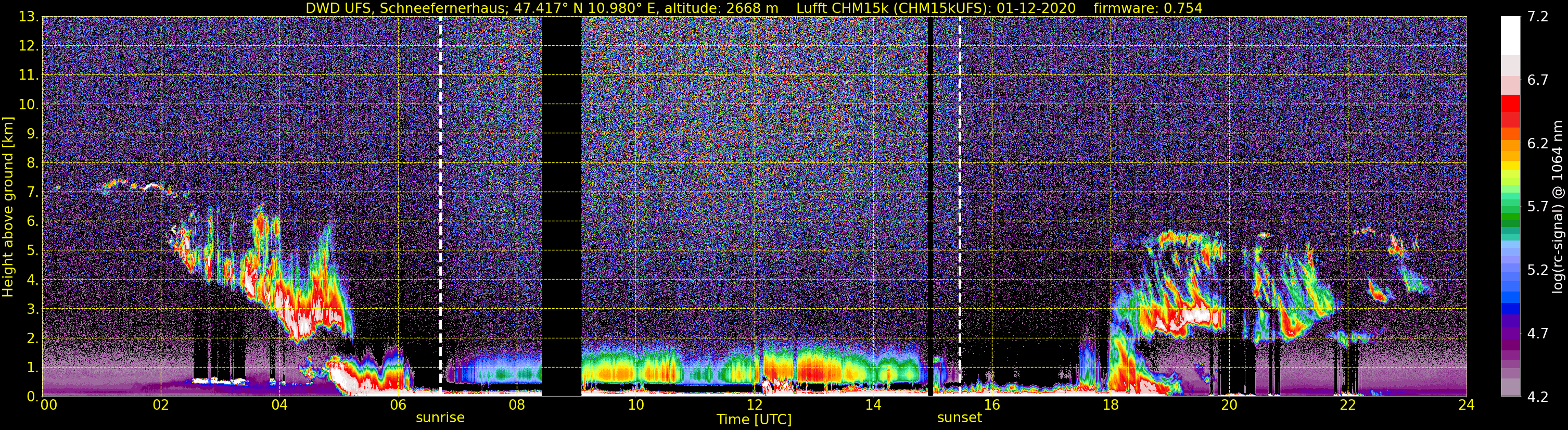Click the y-axis tick label '7.'
1568x430 pixels.
(33, 192)
